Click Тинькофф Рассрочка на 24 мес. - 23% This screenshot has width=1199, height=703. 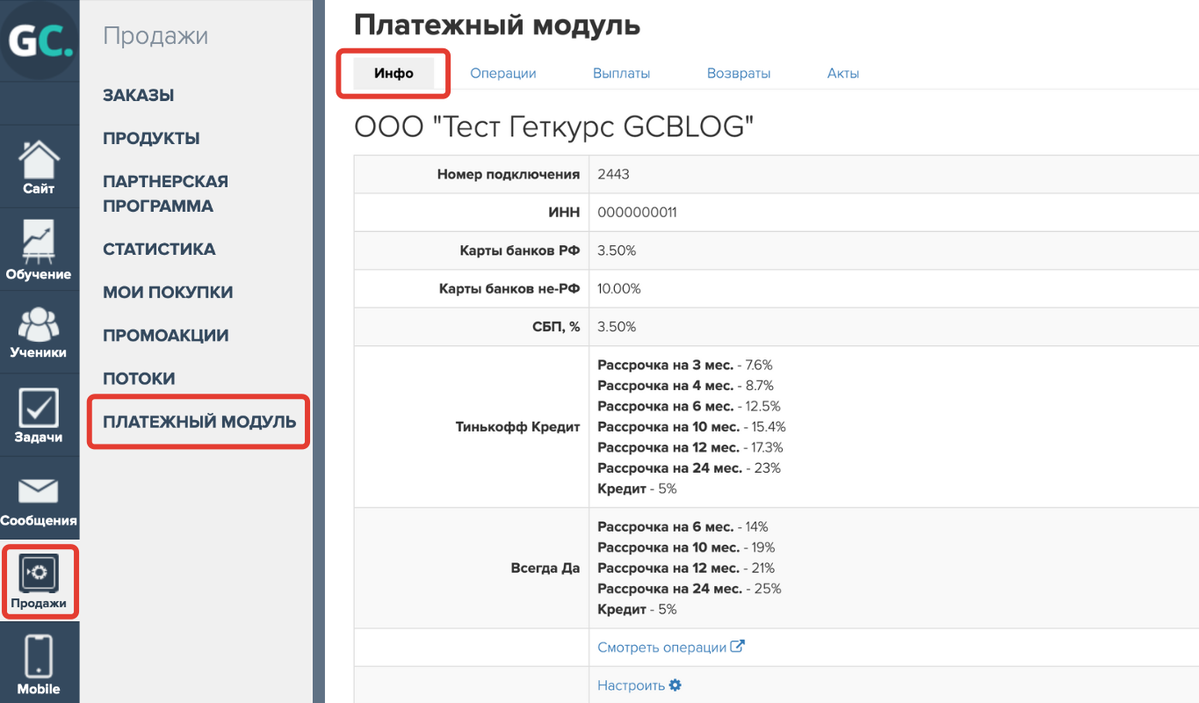(x=689, y=469)
